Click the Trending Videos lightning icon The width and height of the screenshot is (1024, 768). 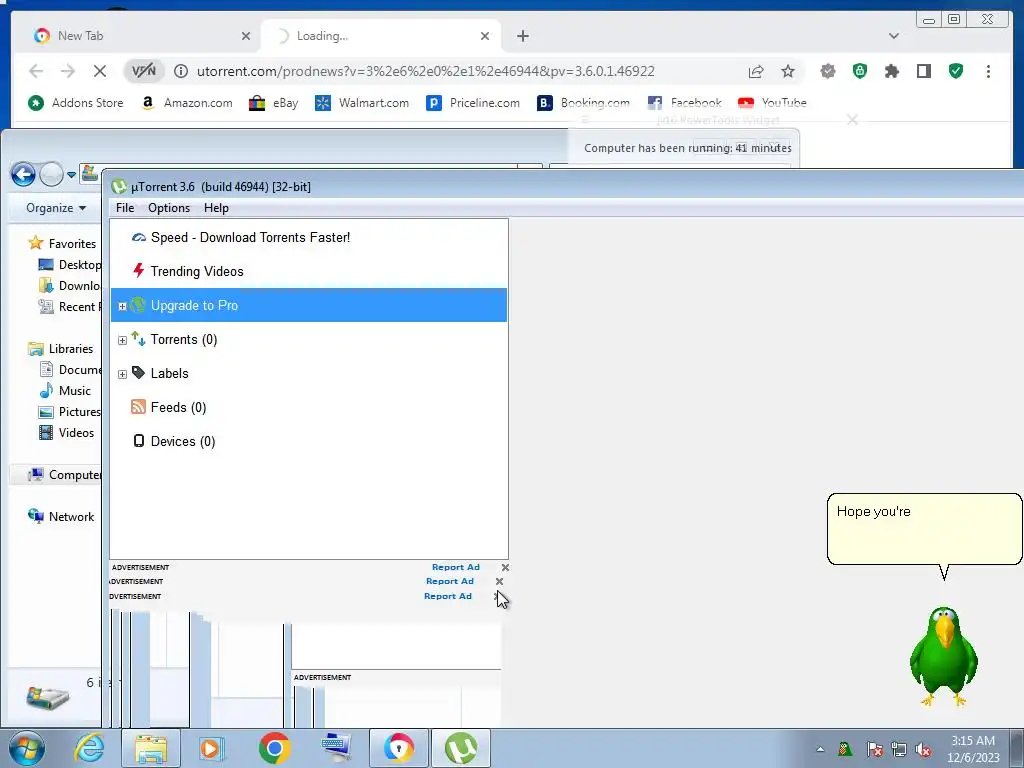pos(138,270)
